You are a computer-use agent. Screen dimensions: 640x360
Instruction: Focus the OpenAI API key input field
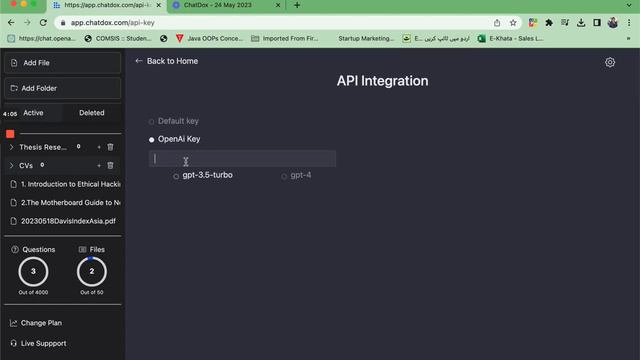(x=242, y=158)
